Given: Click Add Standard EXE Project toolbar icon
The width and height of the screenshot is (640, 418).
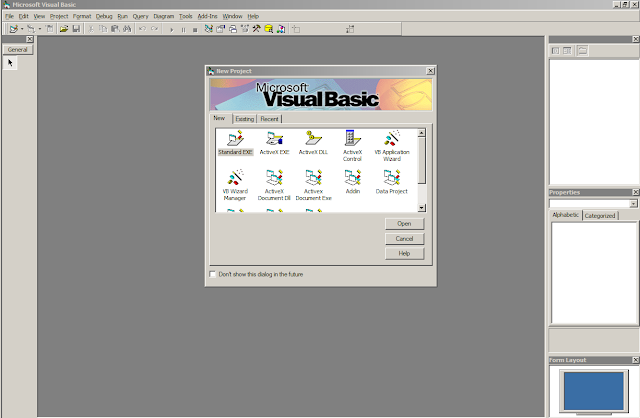Looking at the screenshot, I should pyautogui.click(x=13, y=29).
